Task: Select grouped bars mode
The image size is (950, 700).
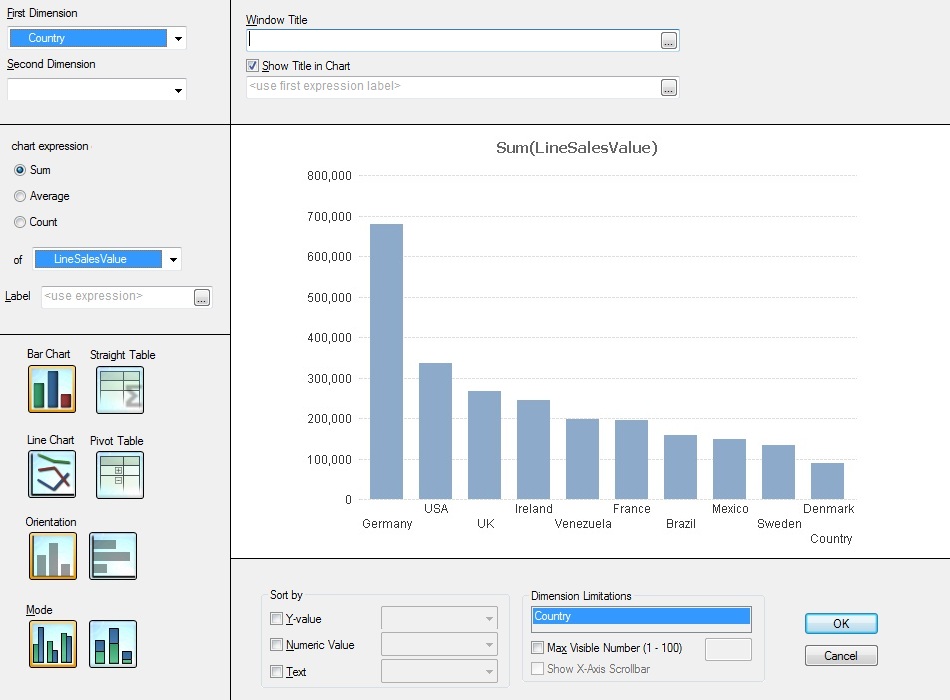Action: pos(52,644)
